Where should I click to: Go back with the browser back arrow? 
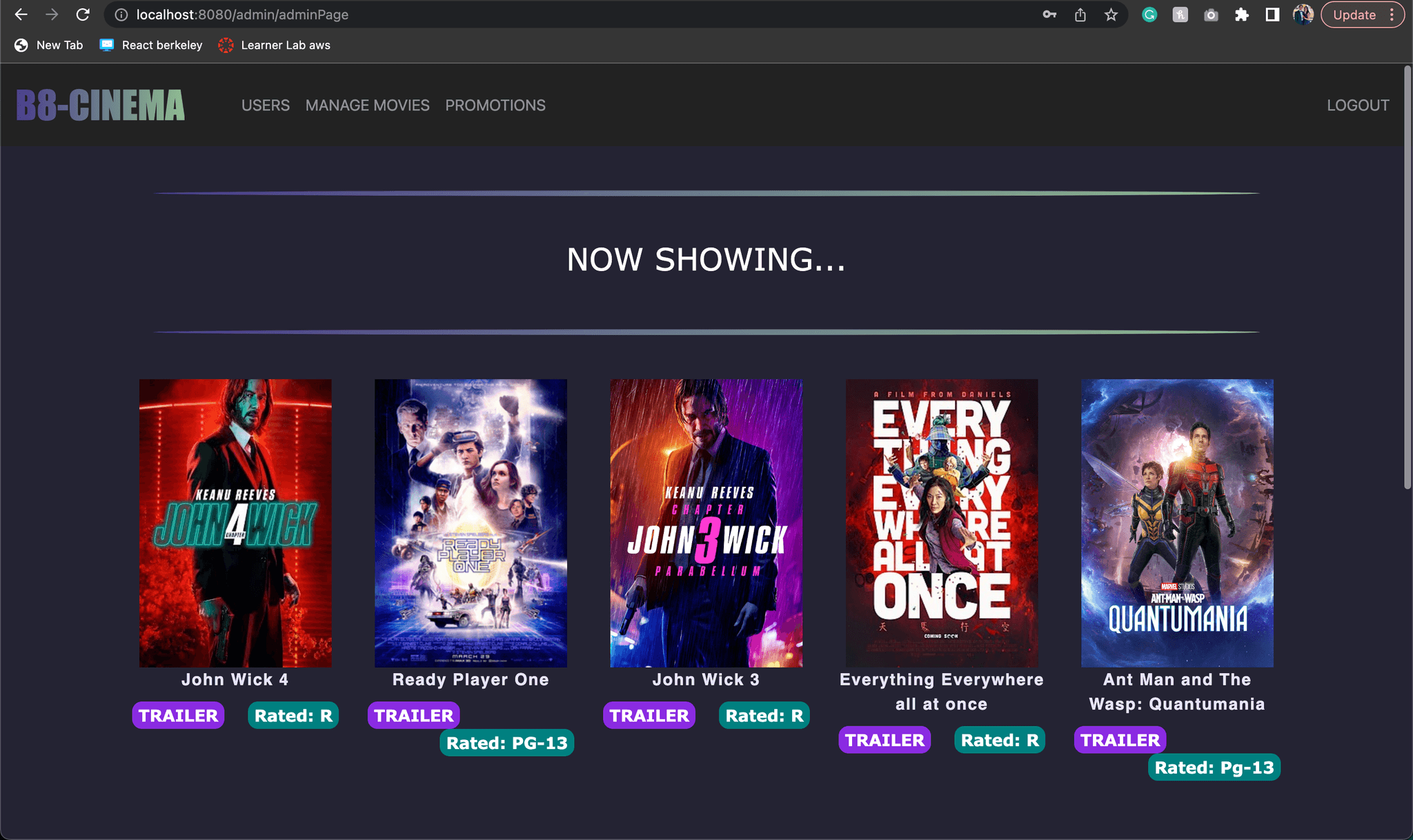21,14
